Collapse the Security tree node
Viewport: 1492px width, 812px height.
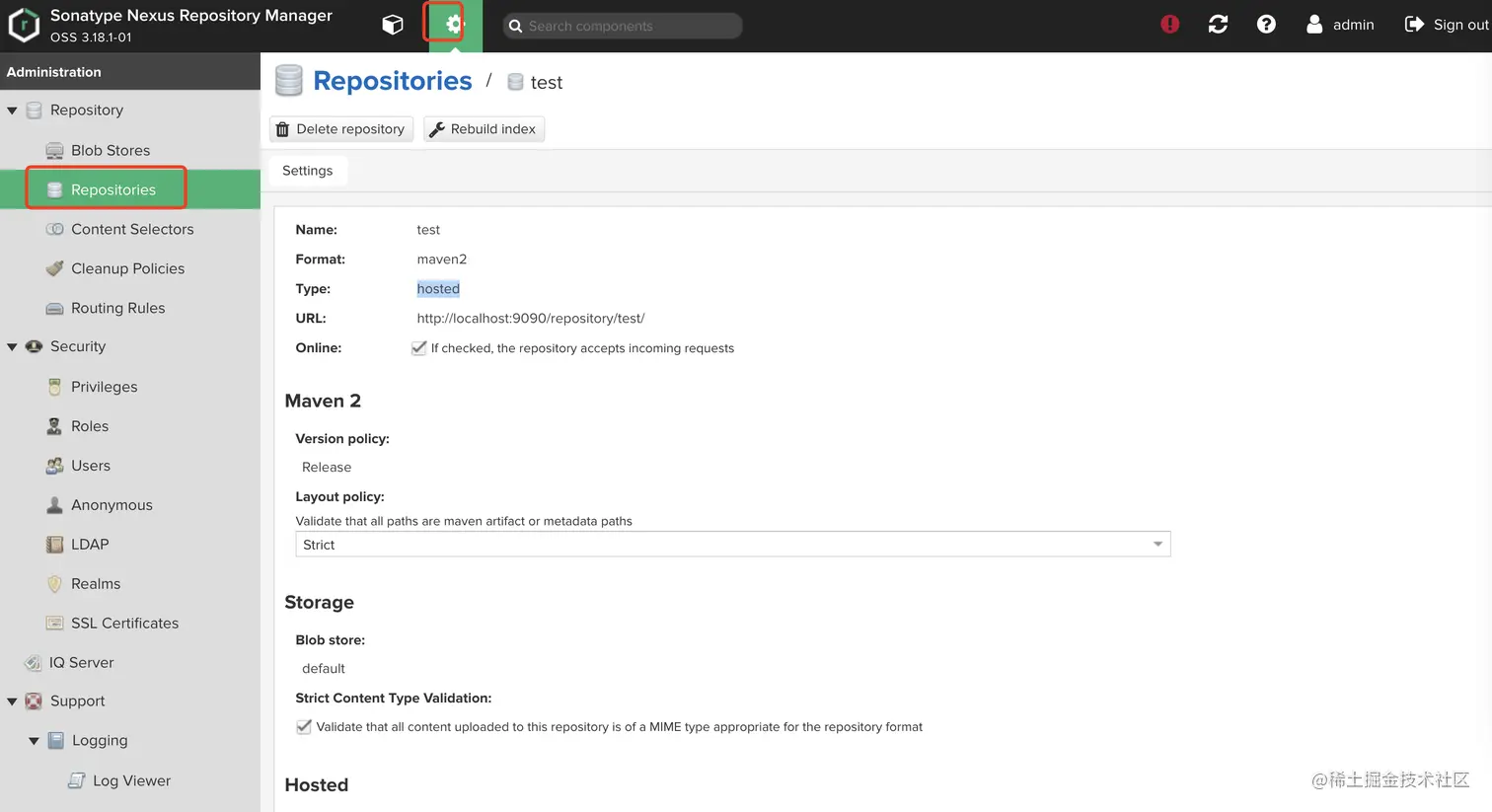pos(12,347)
